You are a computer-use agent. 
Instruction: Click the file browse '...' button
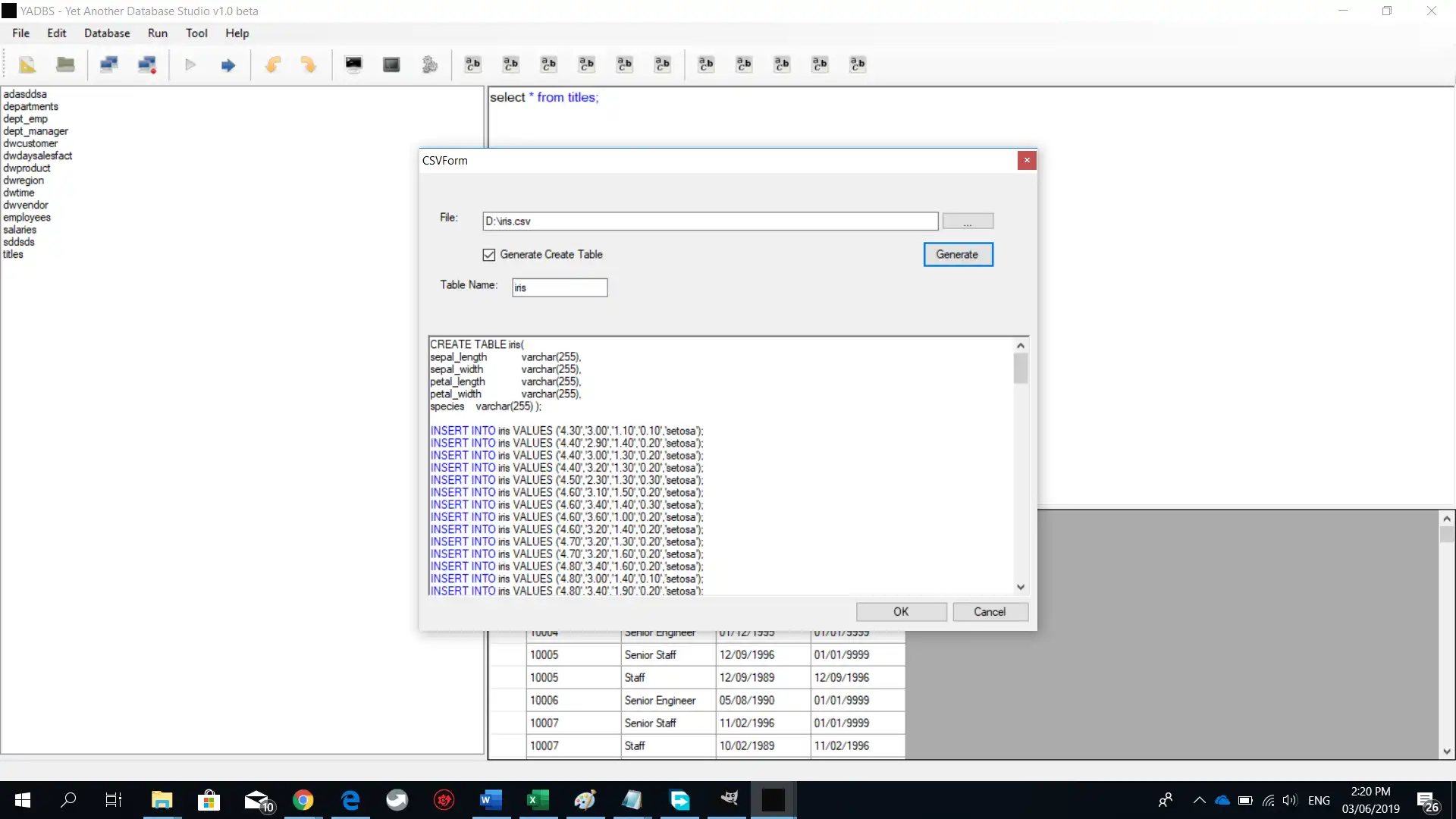[968, 221]
